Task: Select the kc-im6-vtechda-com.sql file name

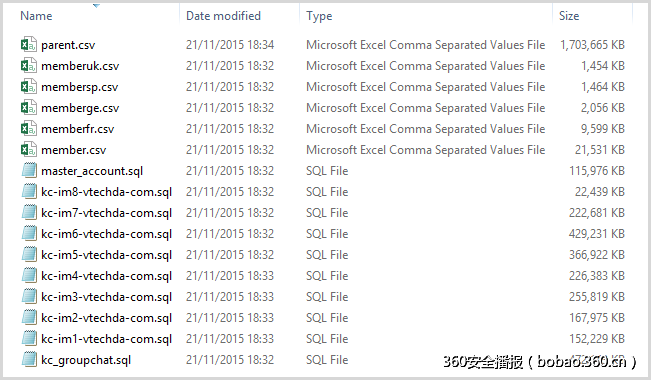Action: click(106, 234)
